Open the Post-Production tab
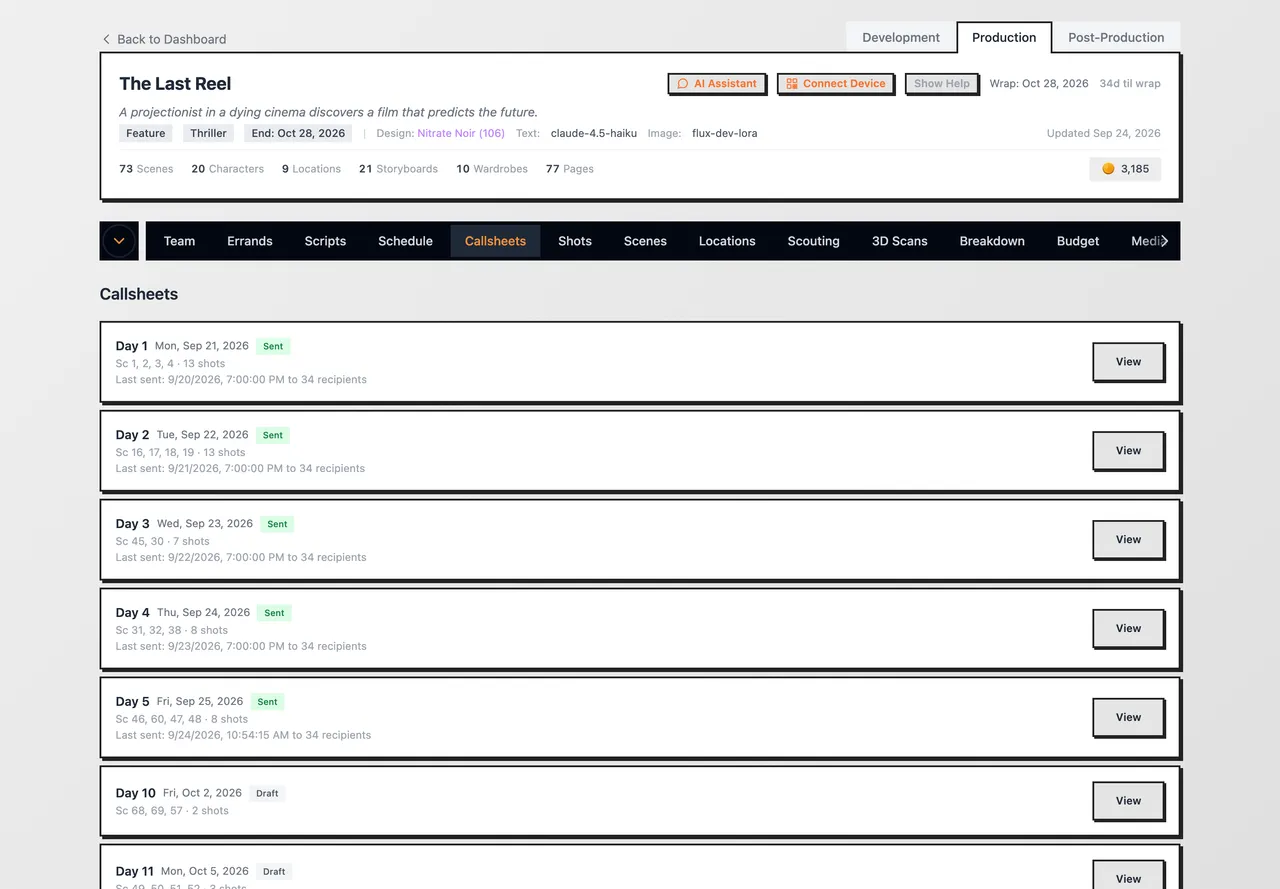Viewport: 1280px width, 889px height. coord(1116,37)
